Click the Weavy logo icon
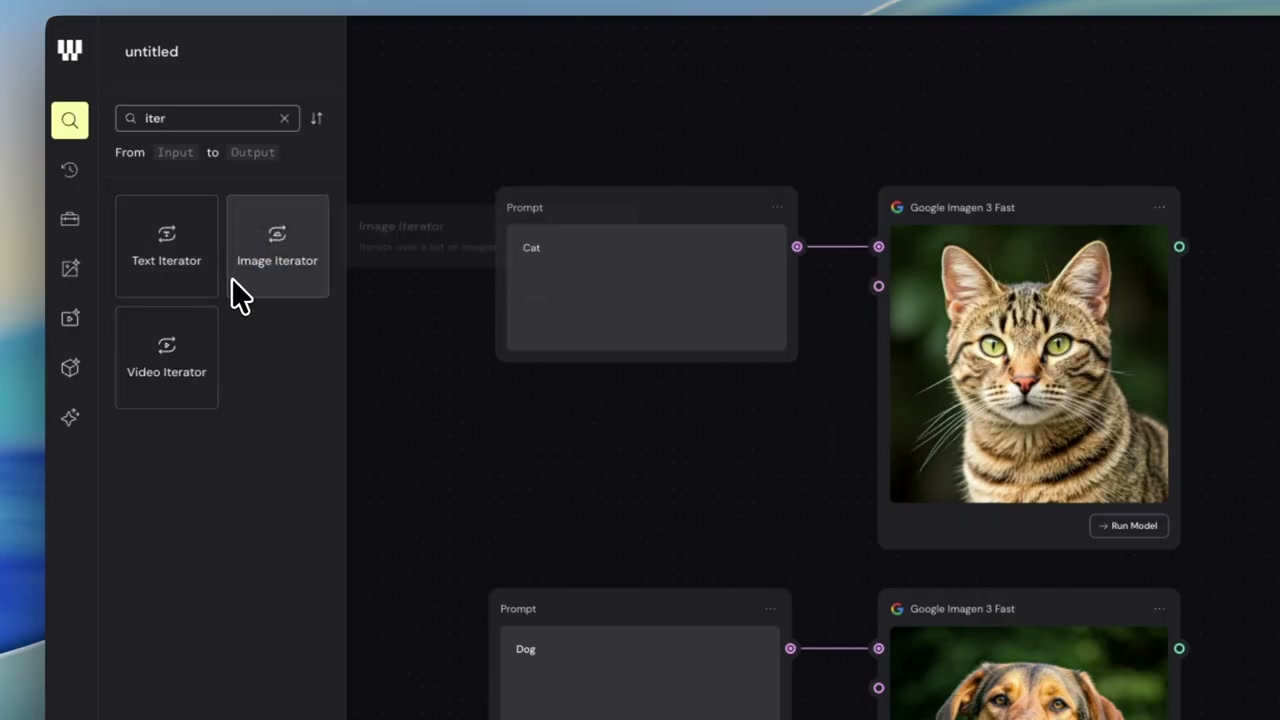This screenshot has height=720, width=1280. (70, 50)
